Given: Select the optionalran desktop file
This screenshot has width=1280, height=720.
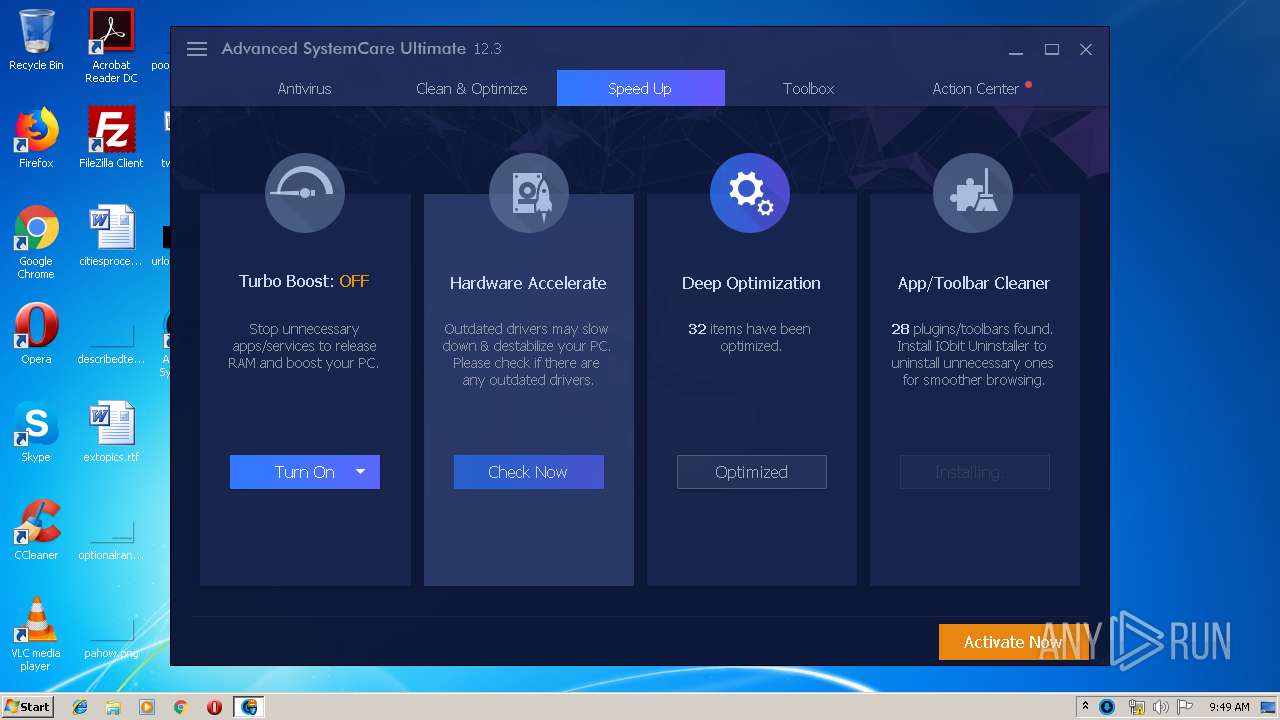Looking at the screenshot, I should [x=111, y=539].
